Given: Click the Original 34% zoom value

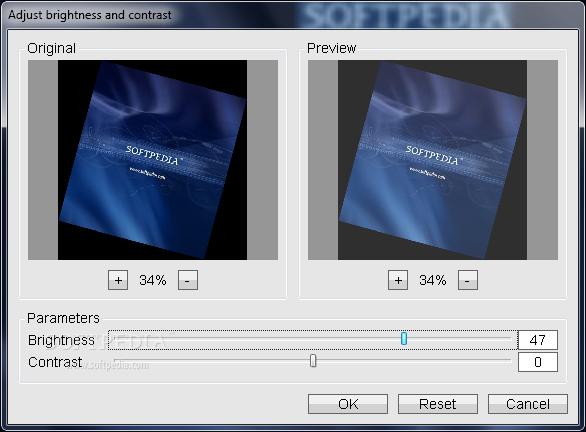Looking at the screenshot, I should tap(153, 280).
